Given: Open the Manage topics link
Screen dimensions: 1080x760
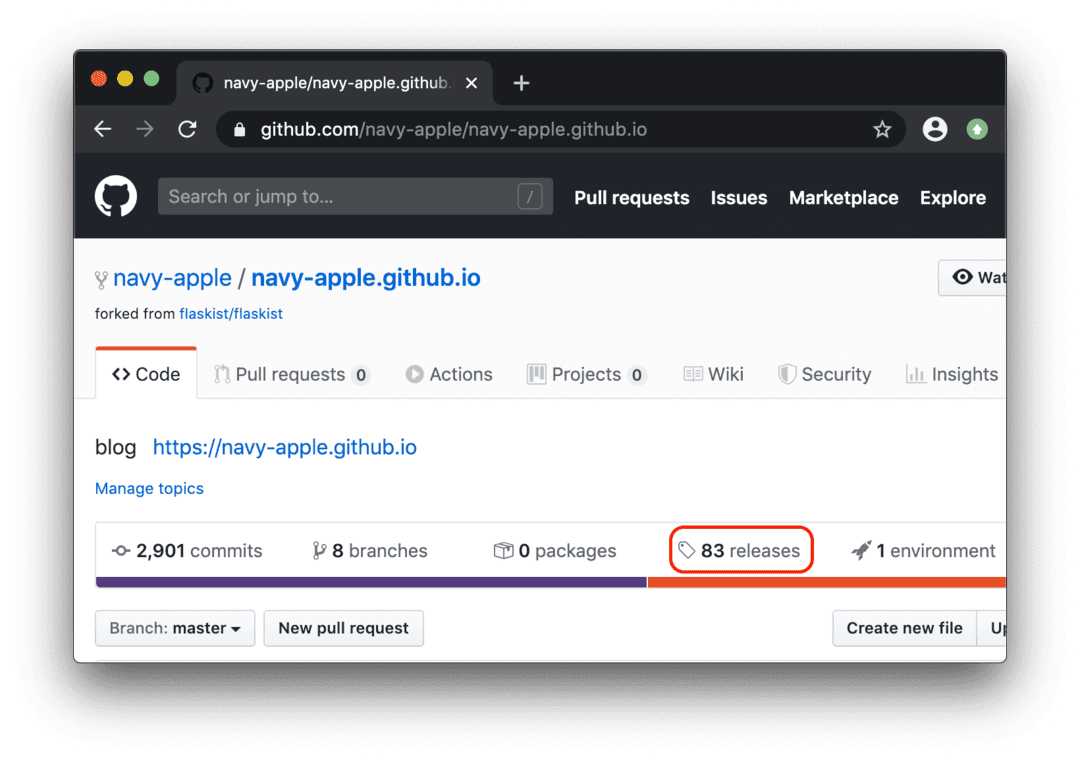Looking at the screenshot, I should tap(149, 488).
